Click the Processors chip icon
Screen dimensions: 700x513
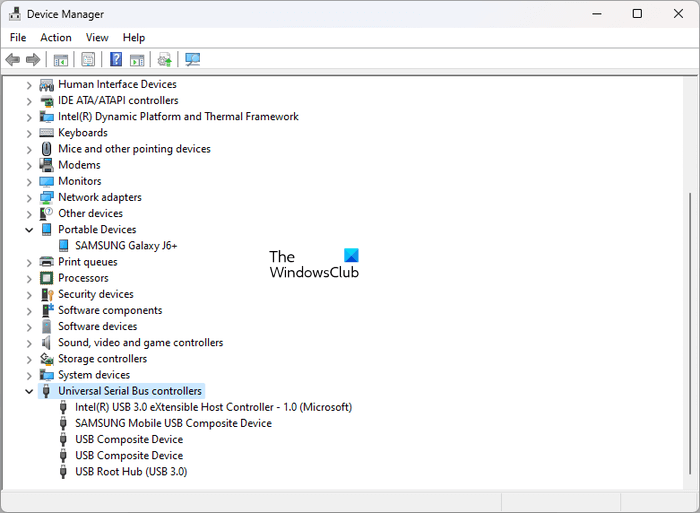click(46, 278)
